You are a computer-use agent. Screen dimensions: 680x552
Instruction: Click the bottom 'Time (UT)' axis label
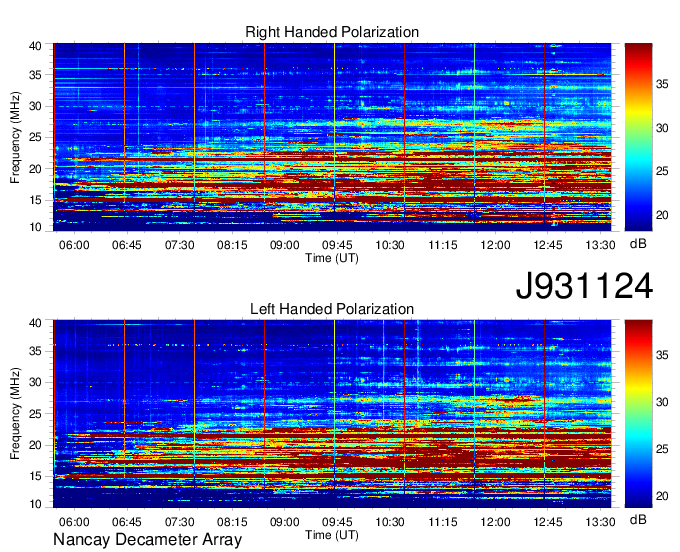332,535
